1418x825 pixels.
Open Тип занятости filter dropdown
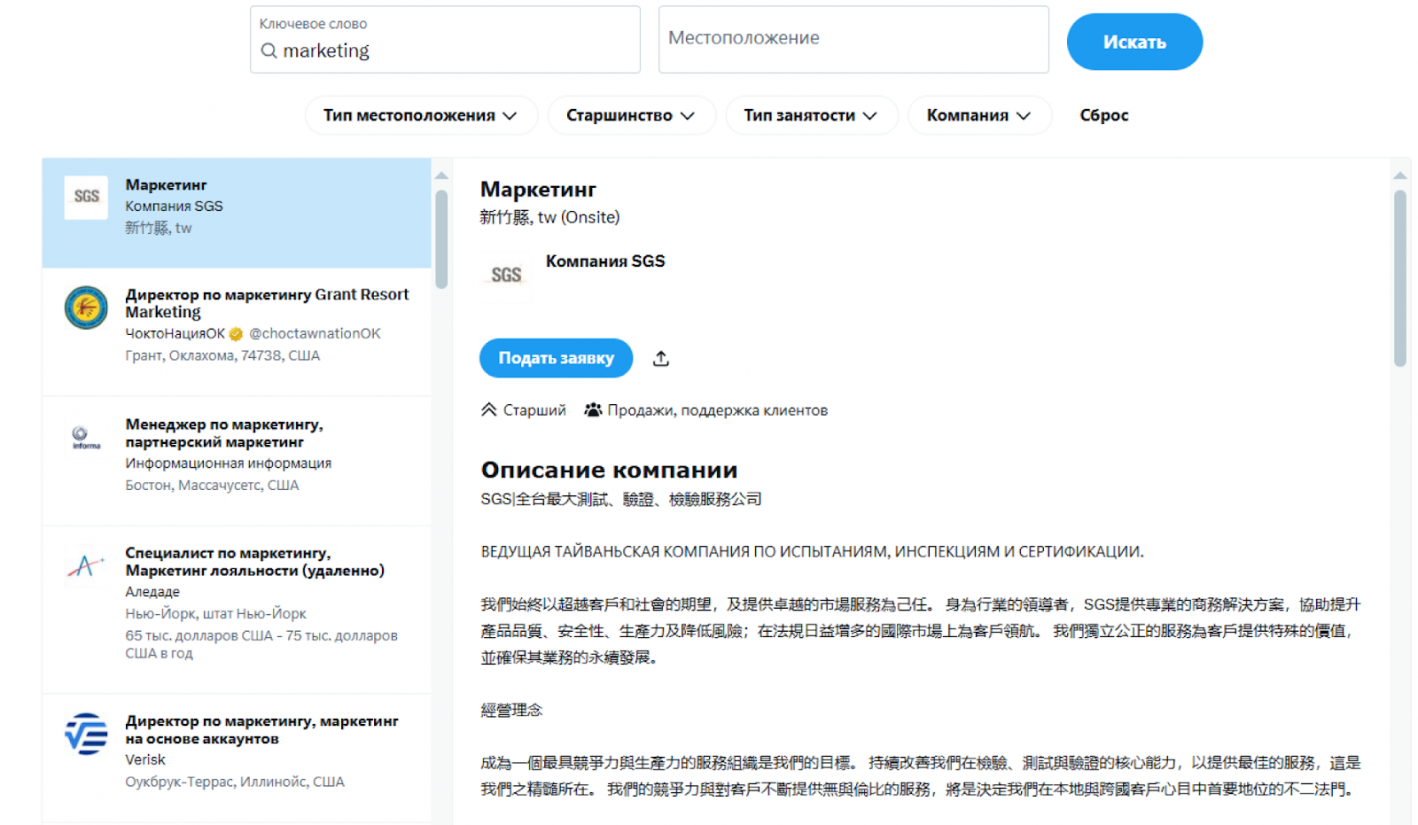(811, 115)
